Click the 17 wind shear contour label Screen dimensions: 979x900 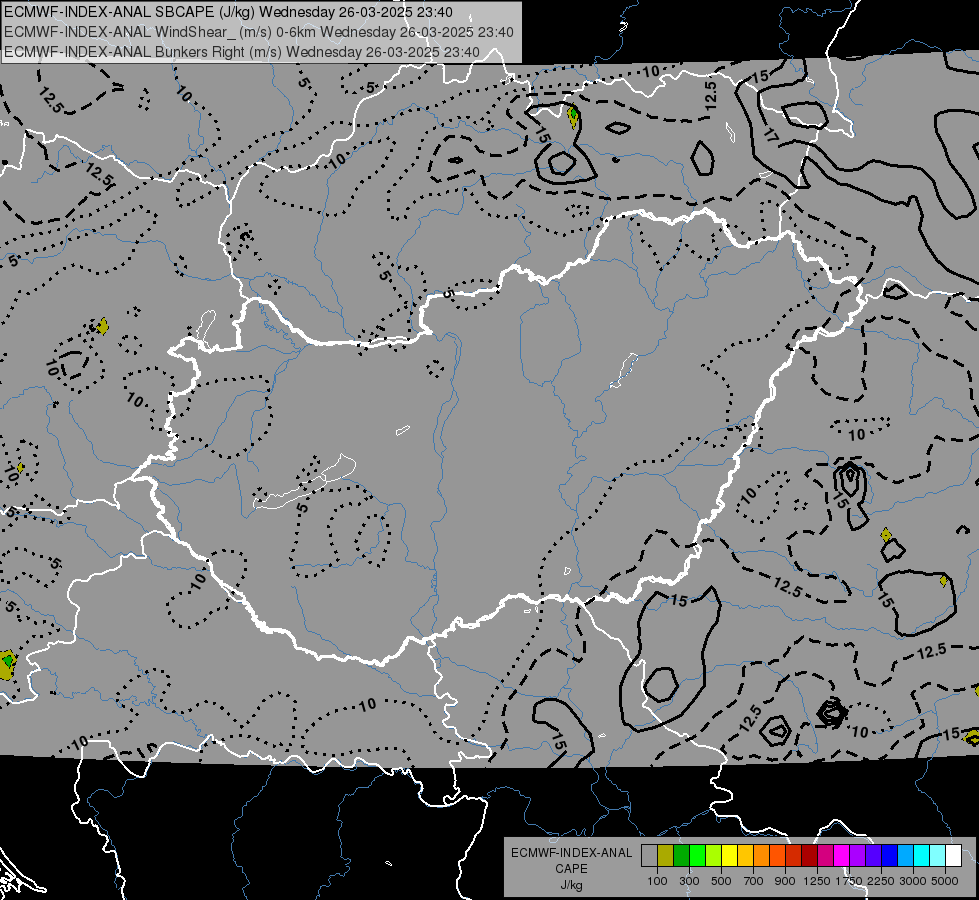pos(772,134)
